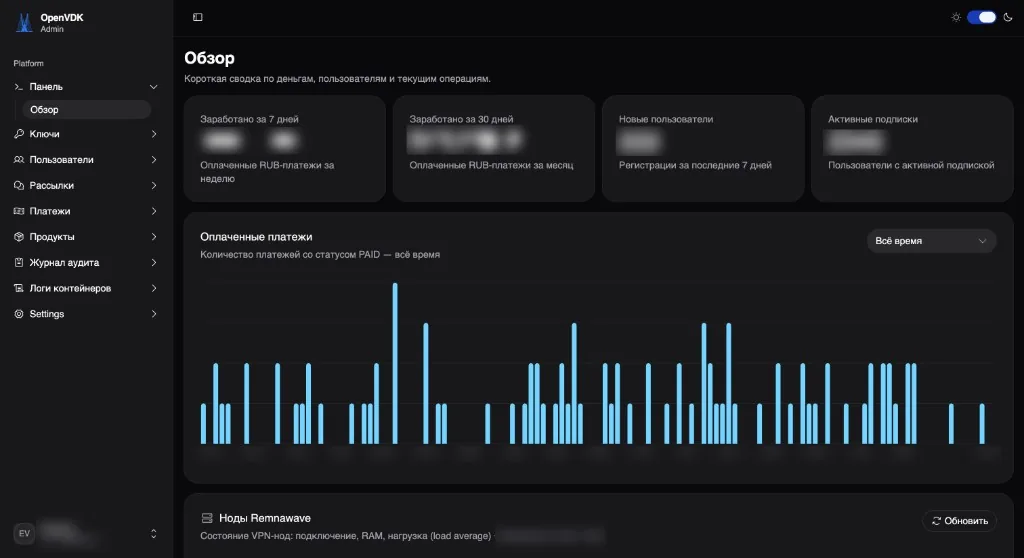The image size is (1024, 558).
Task: Select the Обзор menu item
Action: (x=86, y=110)
